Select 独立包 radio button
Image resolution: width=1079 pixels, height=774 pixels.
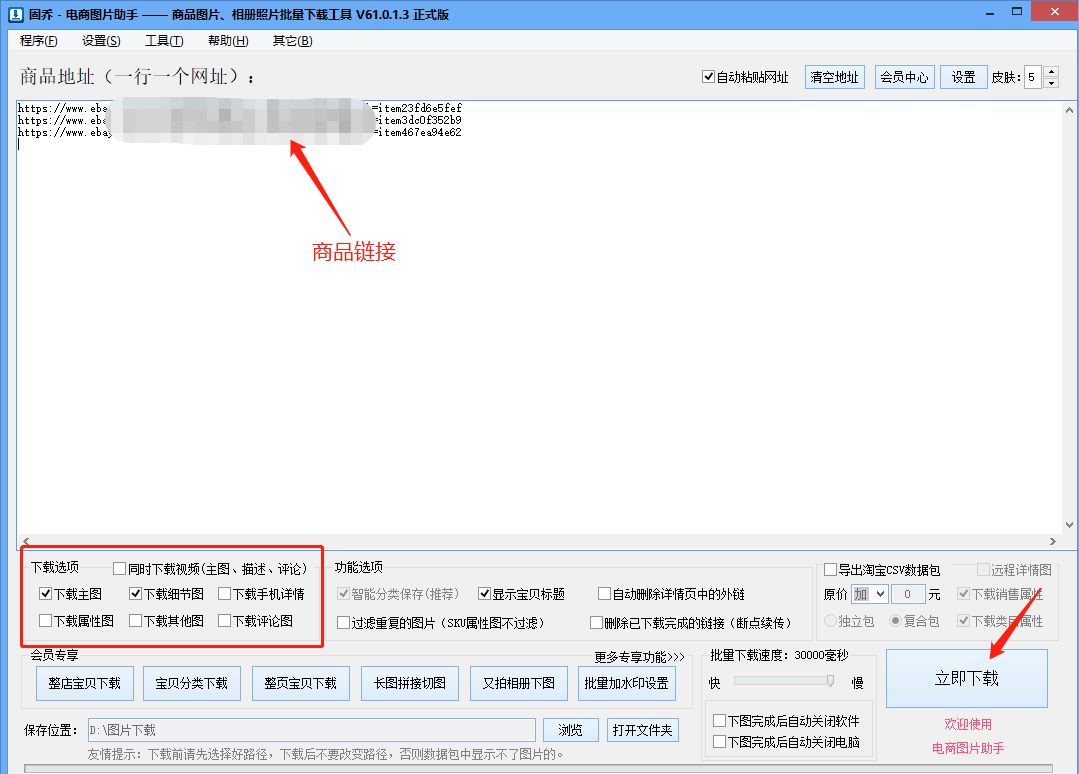click(831, 621)
